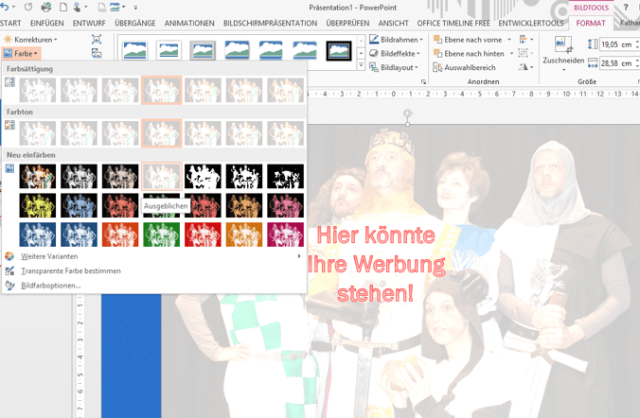The image size is (640, 418).
Task: Select the first picture style thumbnail
Action: coord(135,50)
